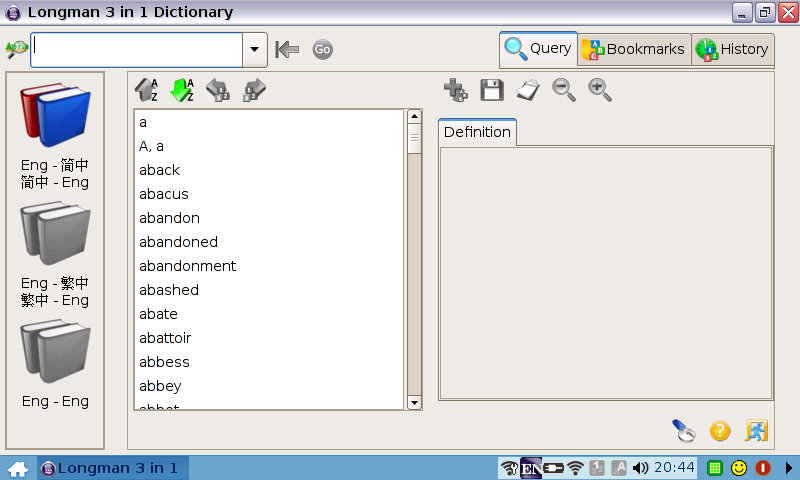This screenshot has height=480, width=800.
Task: Open help with the question mark icon
Action: (x=720, y=432)
